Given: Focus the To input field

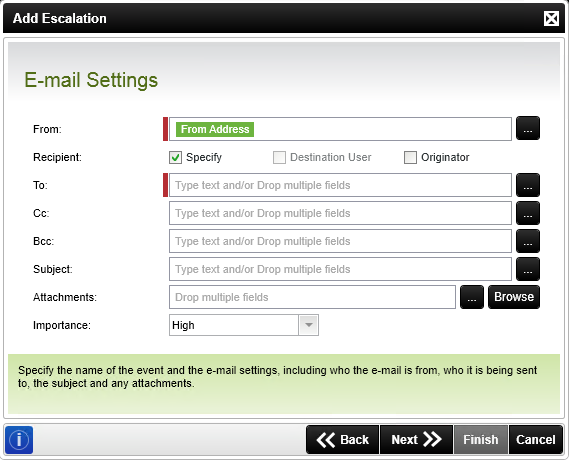Looking at the screenshot, I should click(x=340, y=185).
